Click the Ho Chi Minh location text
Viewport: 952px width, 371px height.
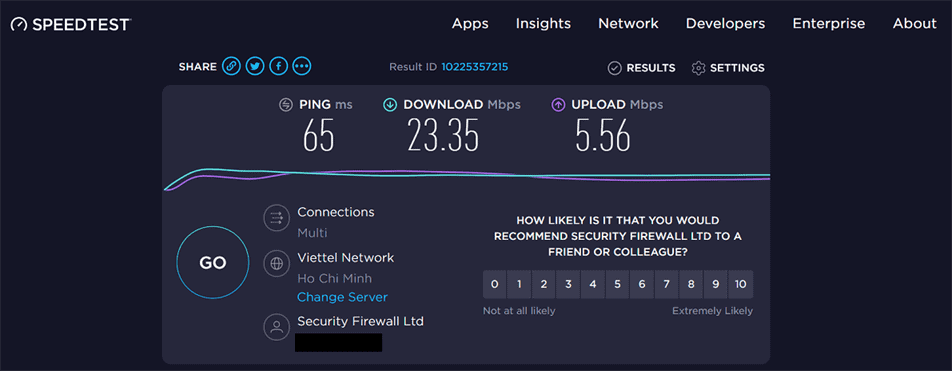click(x=335, y=279)
